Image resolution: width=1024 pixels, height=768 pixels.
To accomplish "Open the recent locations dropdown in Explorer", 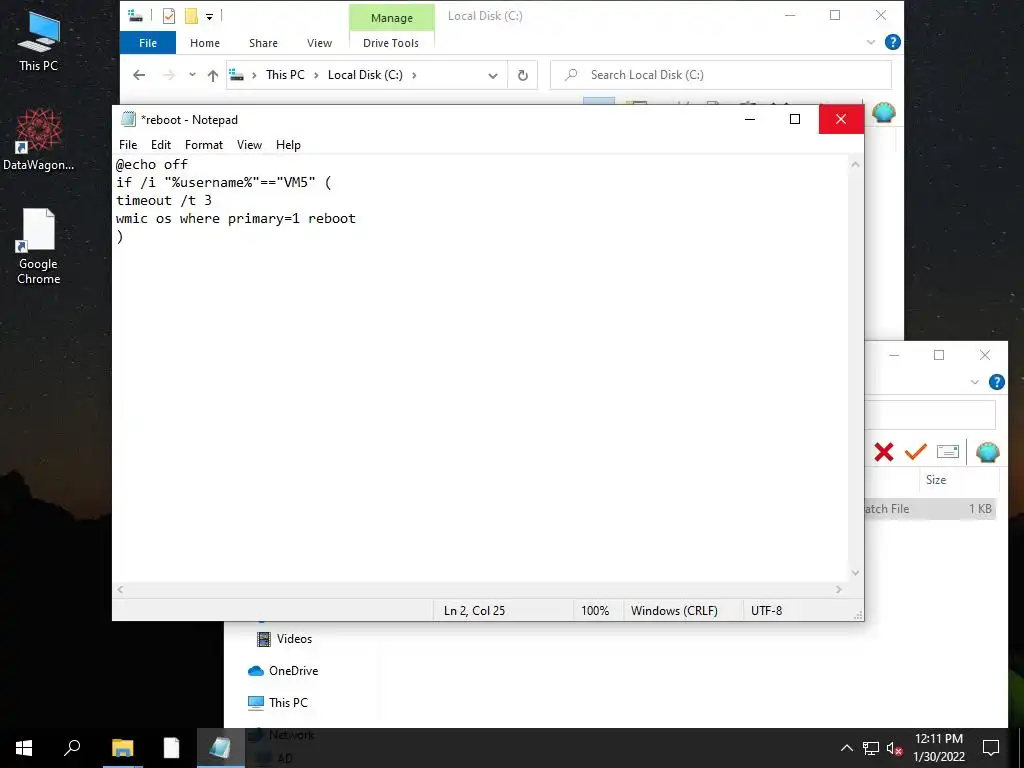I will [x=192, y=74].
